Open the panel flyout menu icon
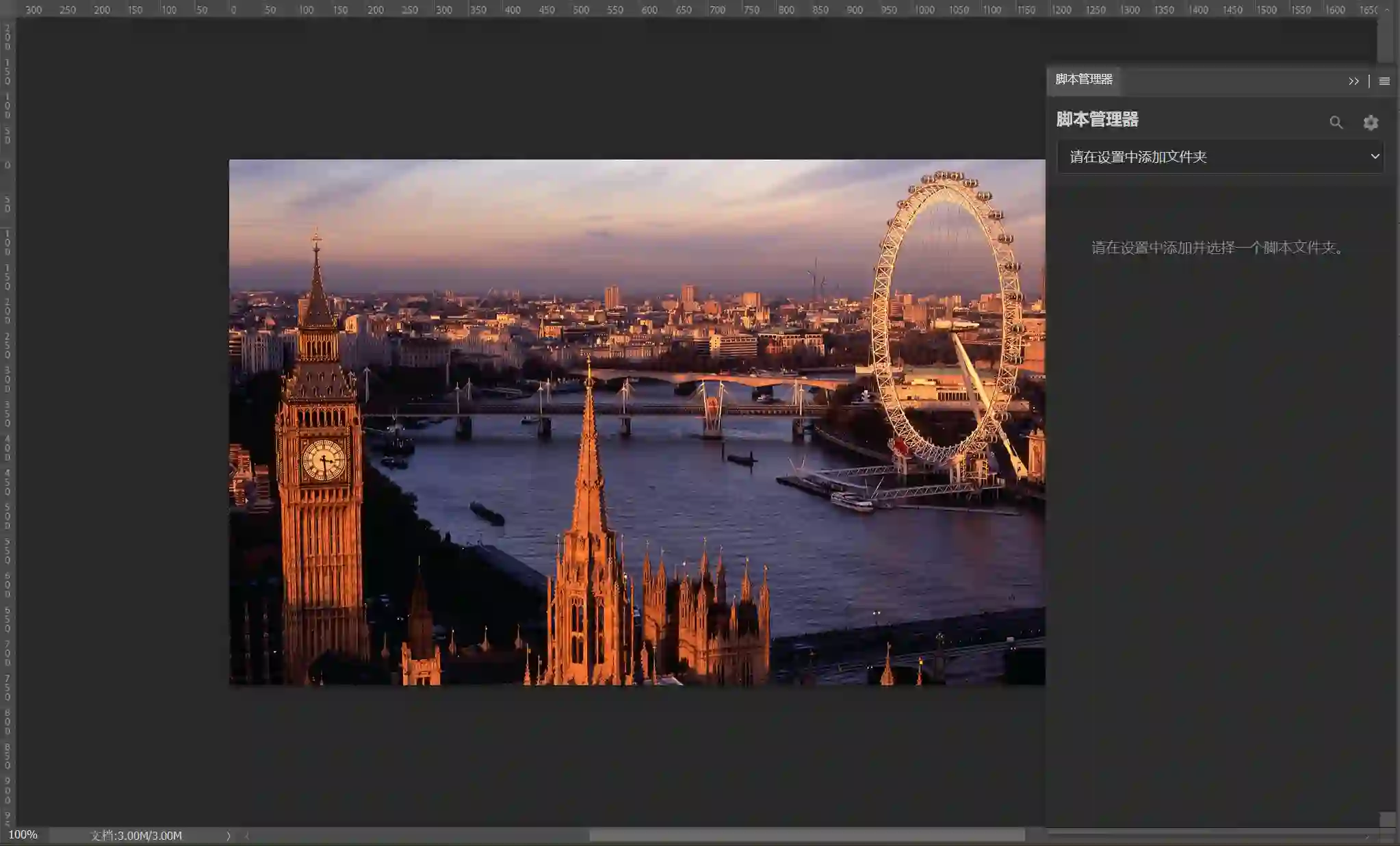Image resolution: width=1400 pixels, height=846 pixels. [x=1384, y=81]
